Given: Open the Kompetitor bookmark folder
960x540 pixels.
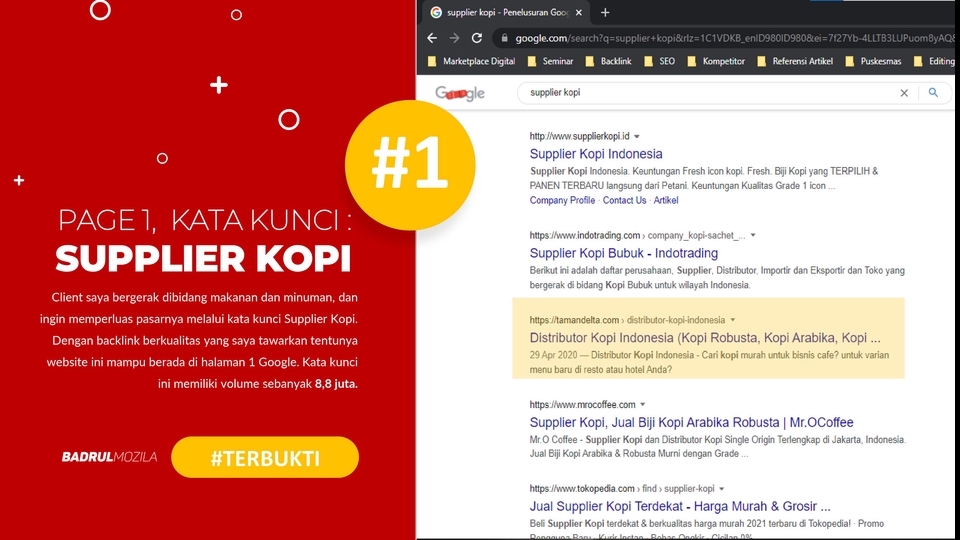Looking at the screenshot, I should point(716,61).
